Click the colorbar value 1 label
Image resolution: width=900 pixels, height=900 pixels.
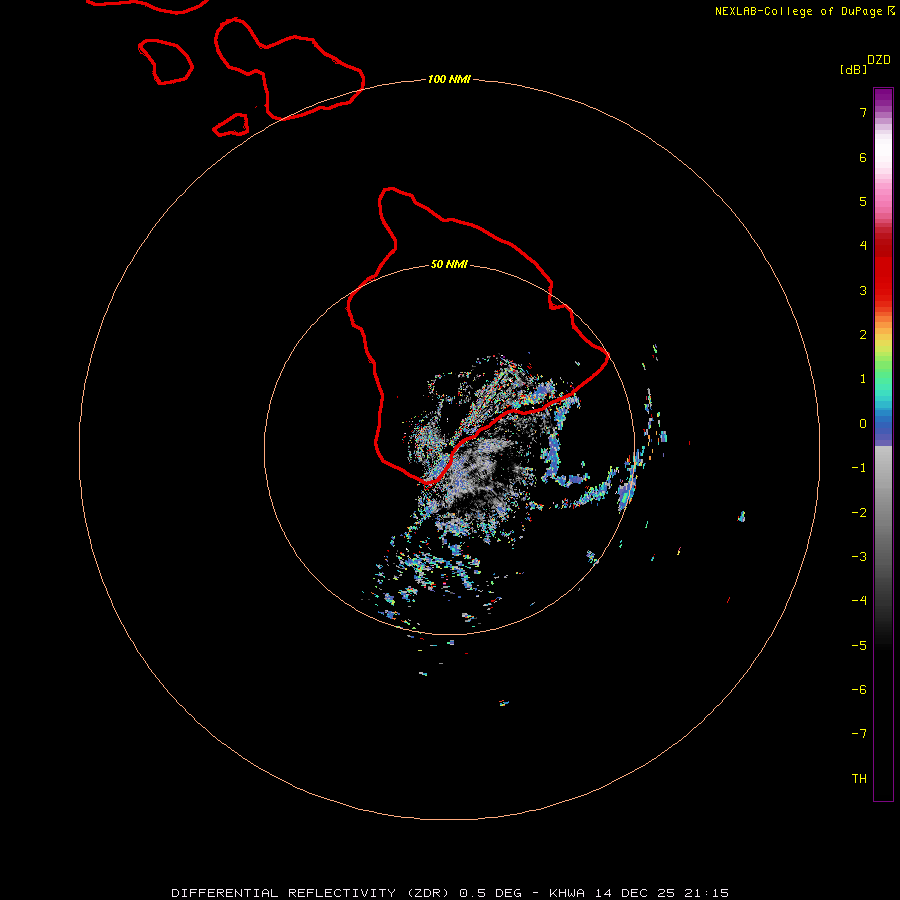863,379
